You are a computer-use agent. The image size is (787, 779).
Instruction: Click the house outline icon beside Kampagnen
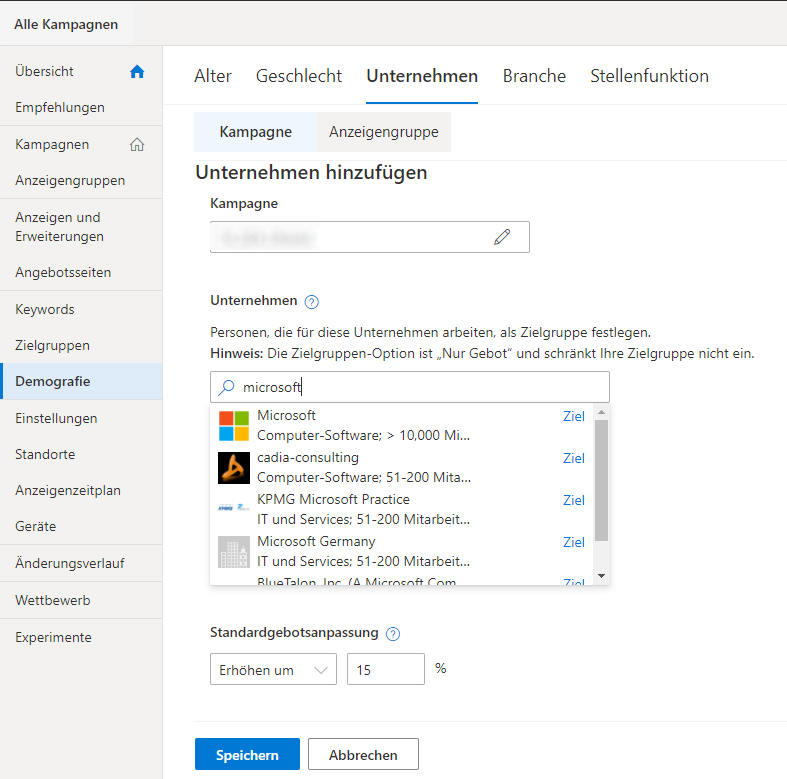click(x=137, y=145)
